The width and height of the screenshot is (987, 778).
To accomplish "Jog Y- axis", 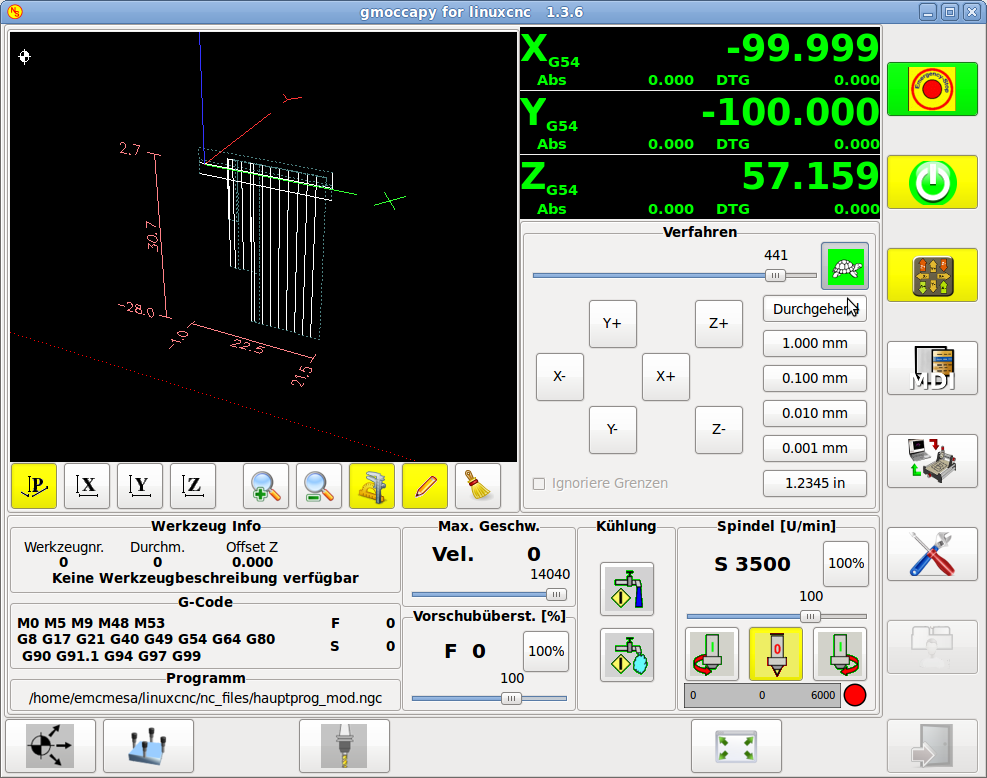I will point(612,429).
